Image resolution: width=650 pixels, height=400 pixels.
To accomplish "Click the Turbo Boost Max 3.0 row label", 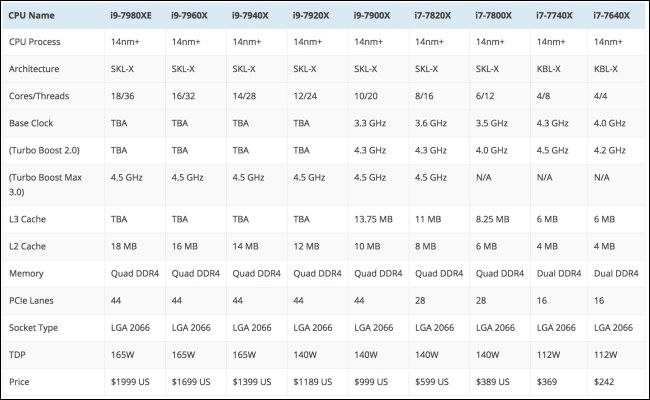I will click(x=45, y=184).
